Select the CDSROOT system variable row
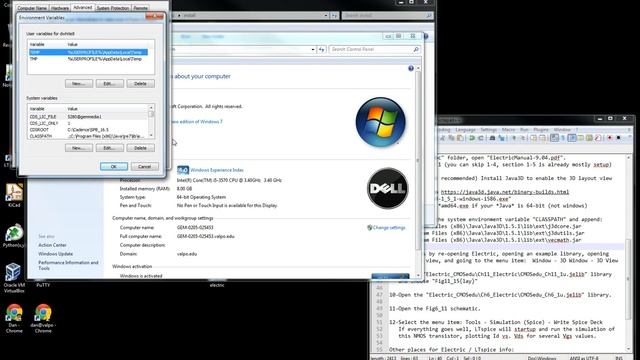 pyautogui.click(x=88, y=130)
